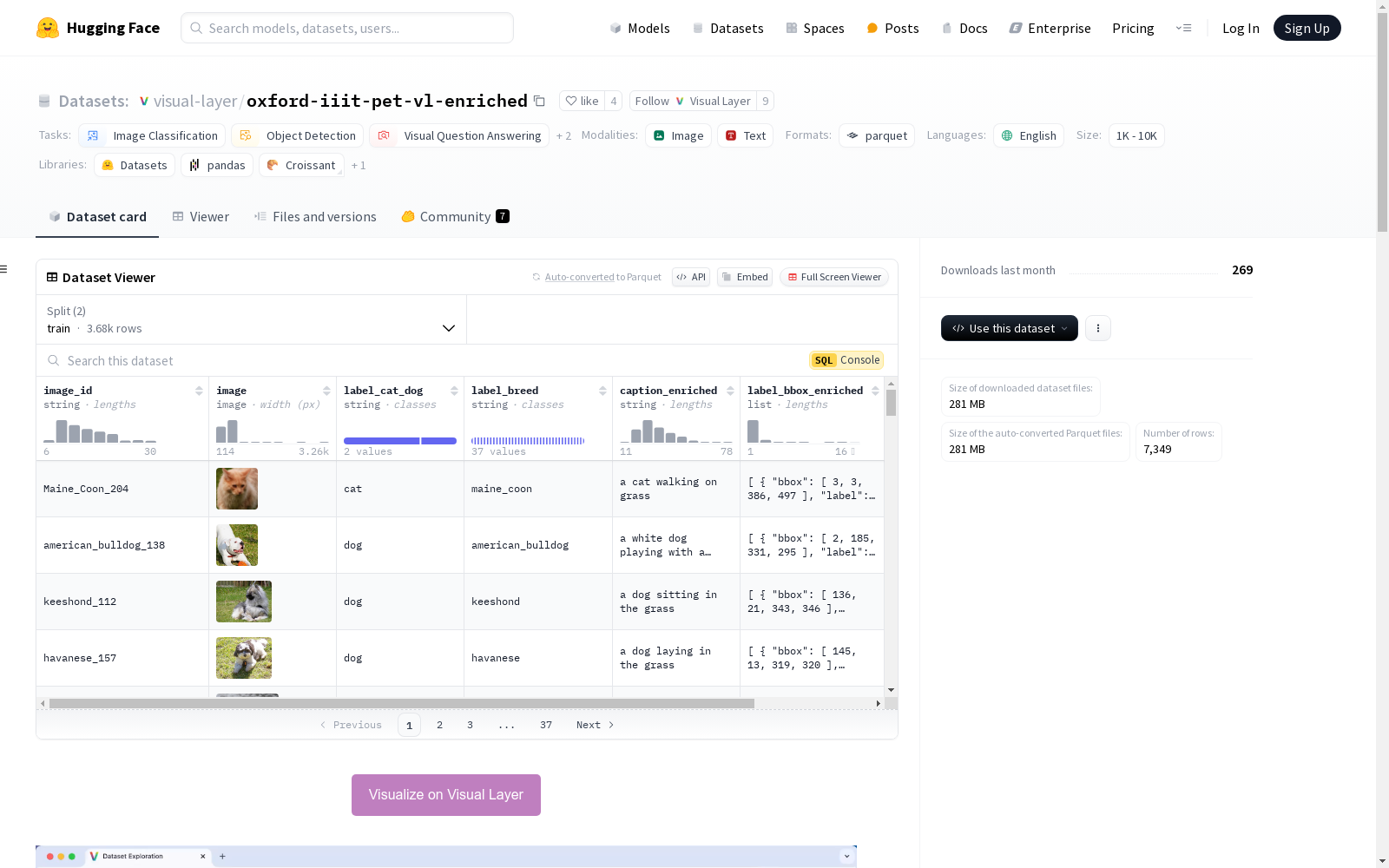Go to page 2 of the table
Viewport: 1389px width, 868px height.
[439, 725]
